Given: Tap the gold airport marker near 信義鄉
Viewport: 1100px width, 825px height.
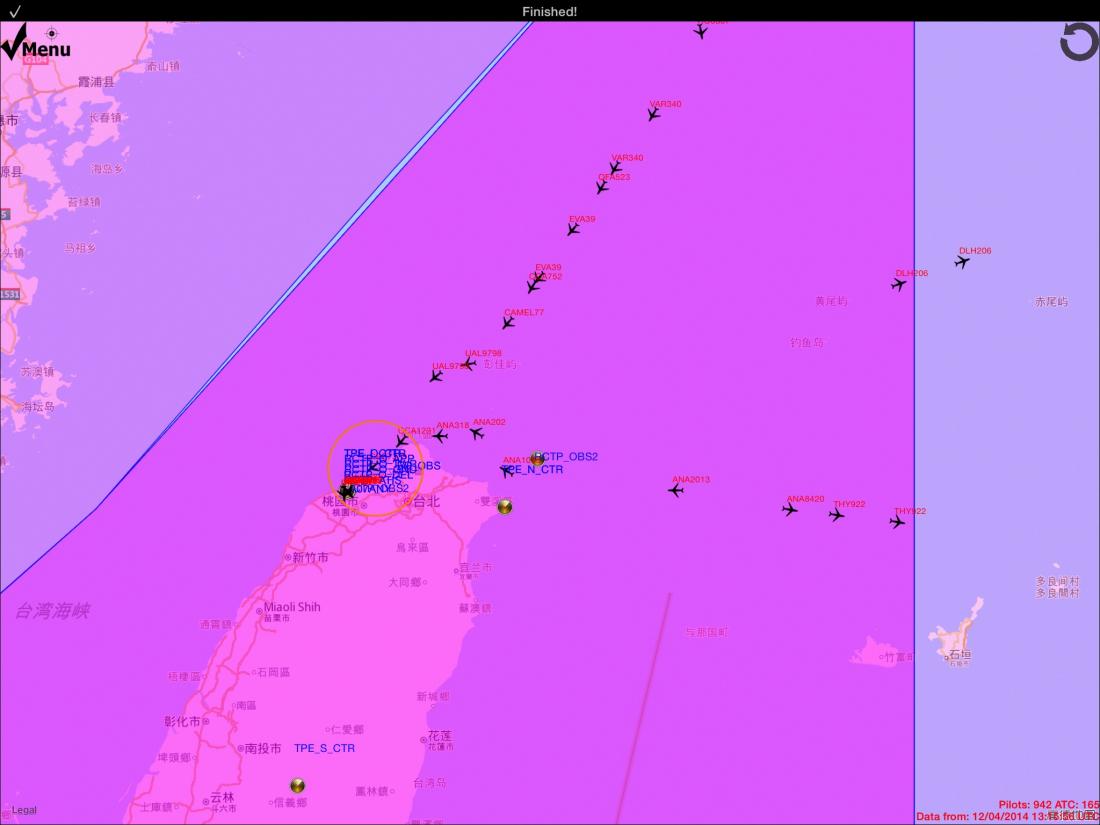Looking at the screenshot, I should click(x=297, y=785).
